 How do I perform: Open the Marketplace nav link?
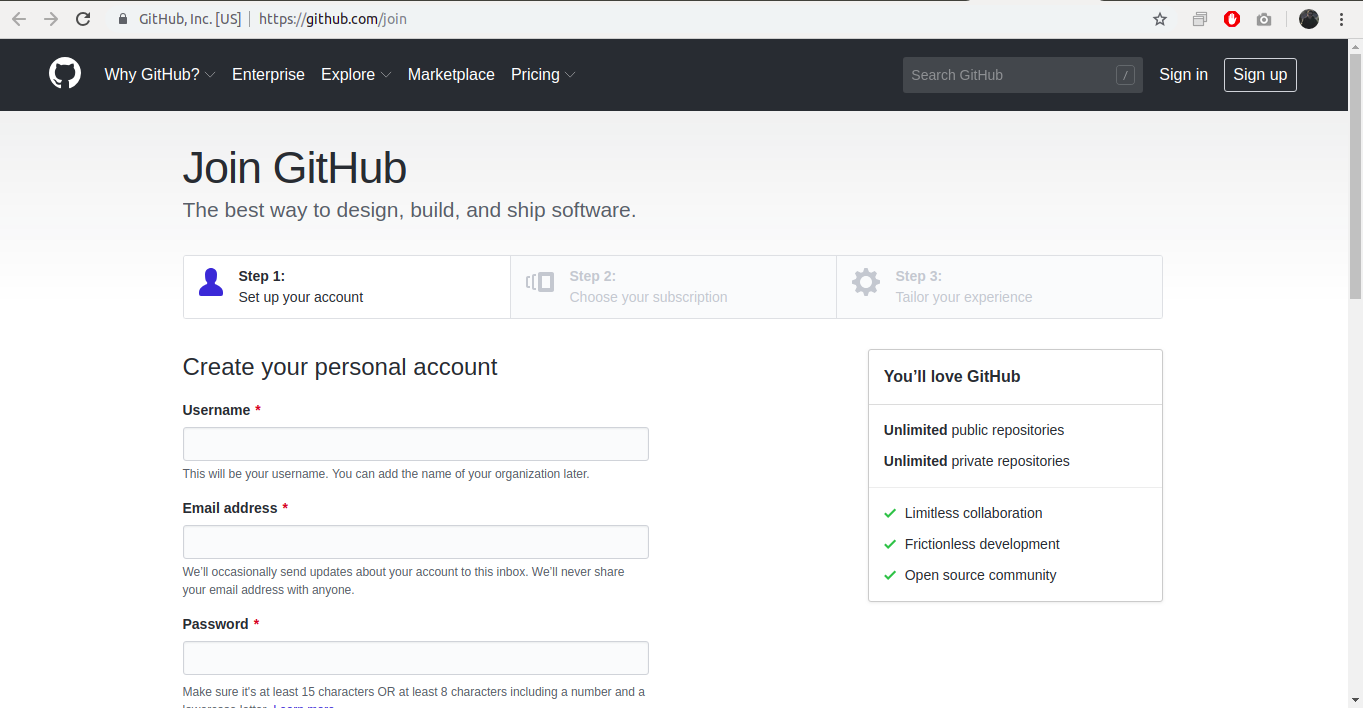point(451,75)
